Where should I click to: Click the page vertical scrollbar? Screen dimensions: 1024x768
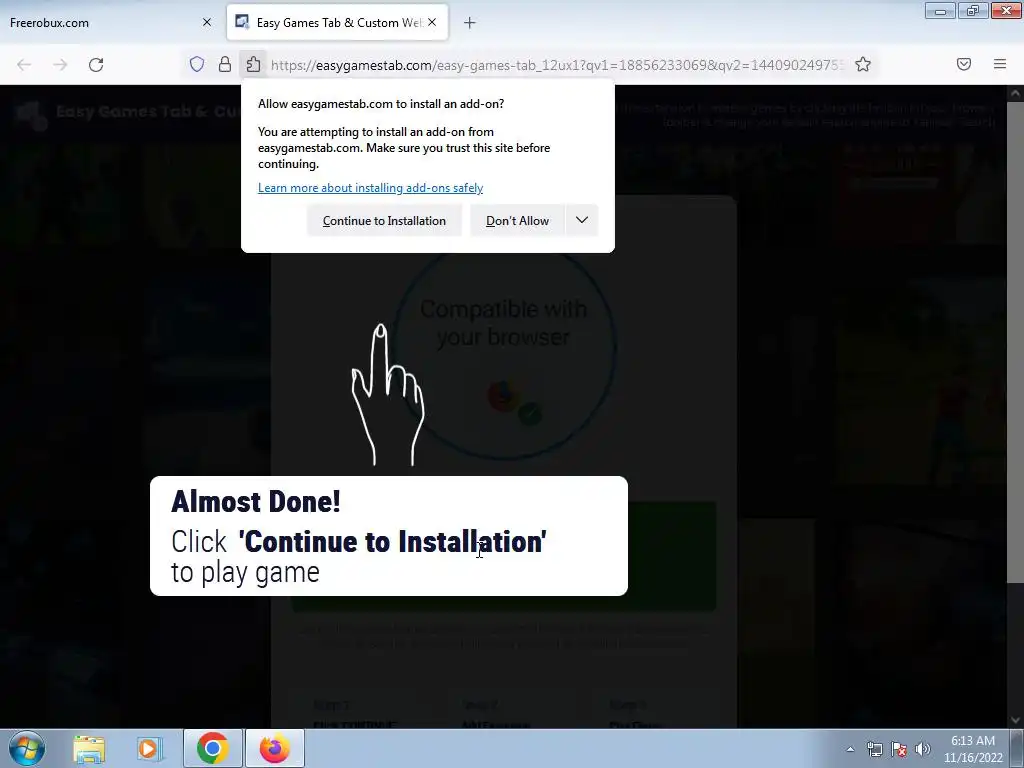[1015, 342]
